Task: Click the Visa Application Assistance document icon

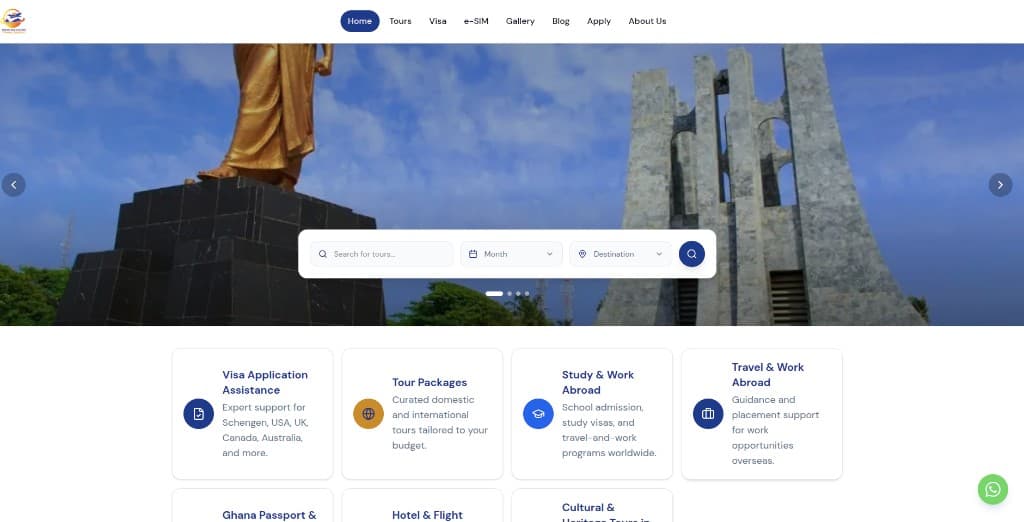Action: click(x=199, y=414)
